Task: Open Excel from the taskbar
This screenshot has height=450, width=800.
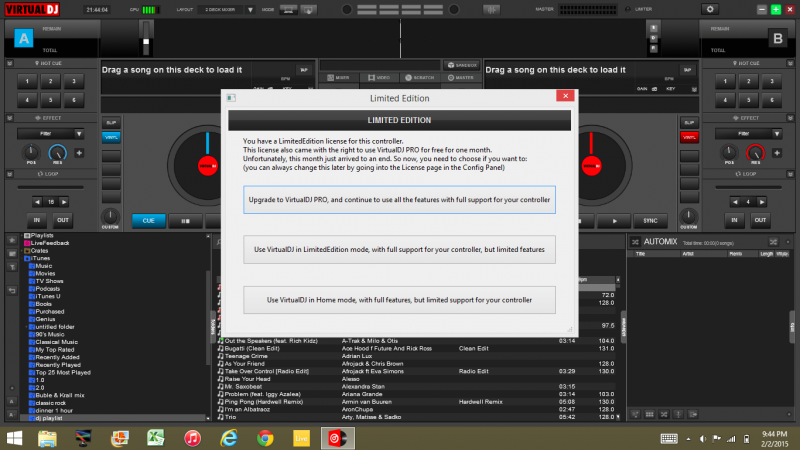Action: tap(156, 438)
